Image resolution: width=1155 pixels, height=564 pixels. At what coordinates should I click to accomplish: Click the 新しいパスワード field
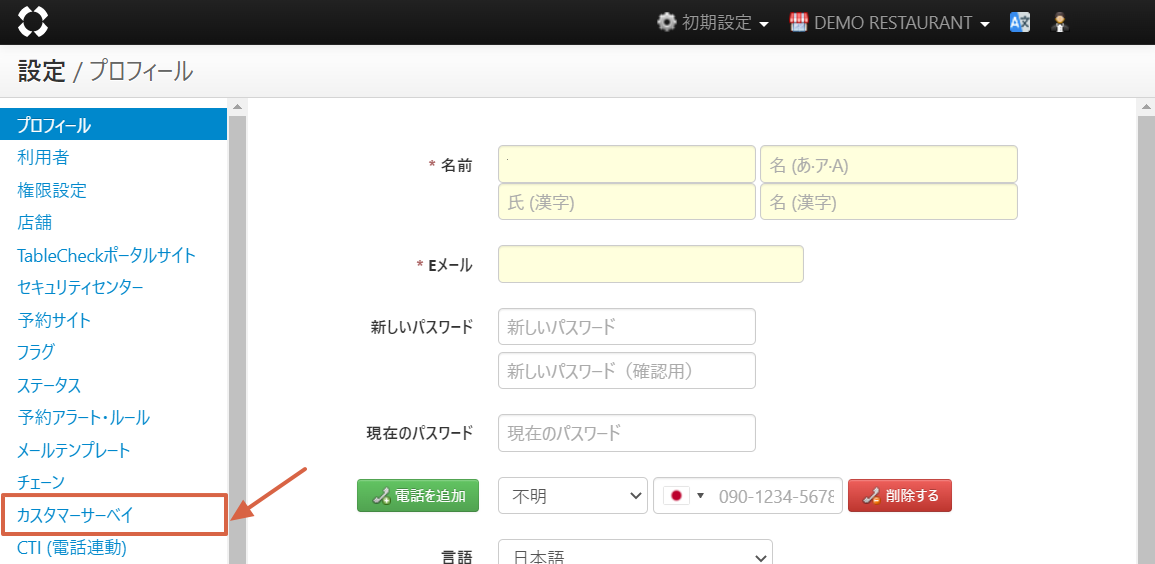[x=627, y=327]
